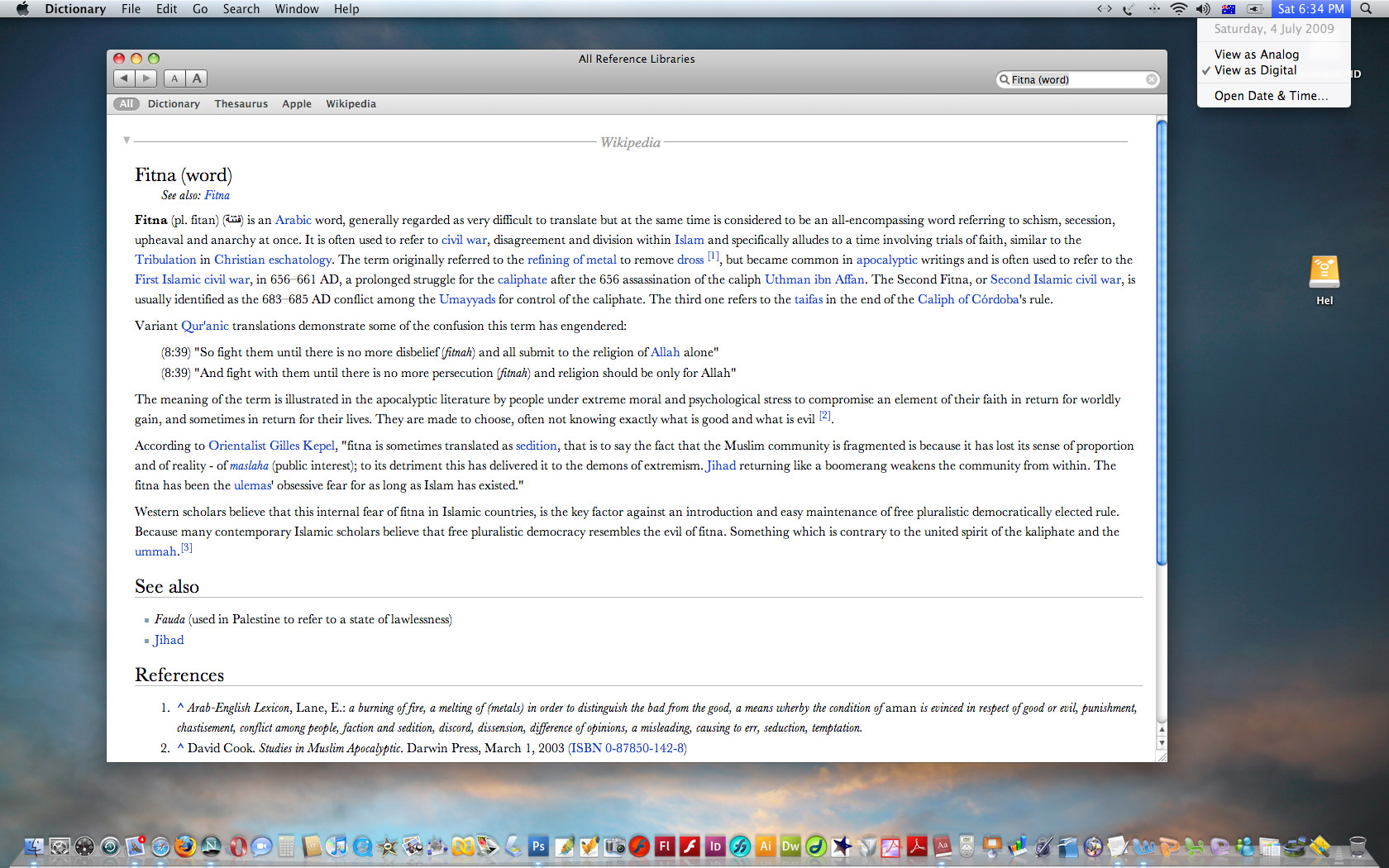The image size is (1389, 868).
Task: Switch to the Wikipedia source tab
Action: [351, 103]
